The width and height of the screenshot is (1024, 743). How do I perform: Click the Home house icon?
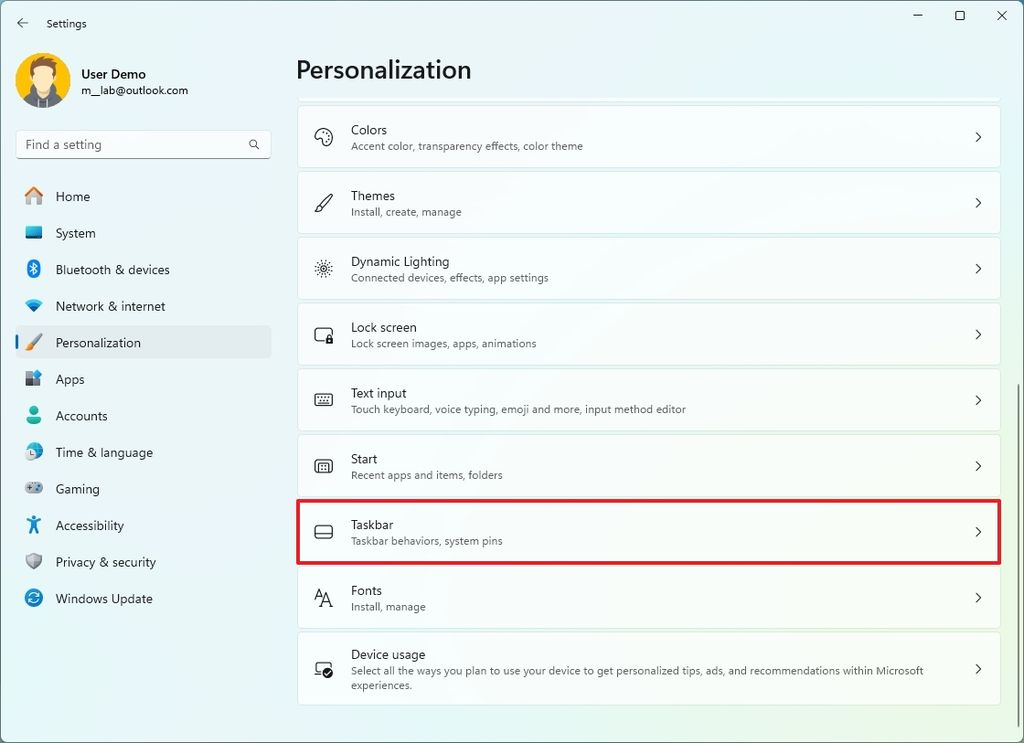34,196
